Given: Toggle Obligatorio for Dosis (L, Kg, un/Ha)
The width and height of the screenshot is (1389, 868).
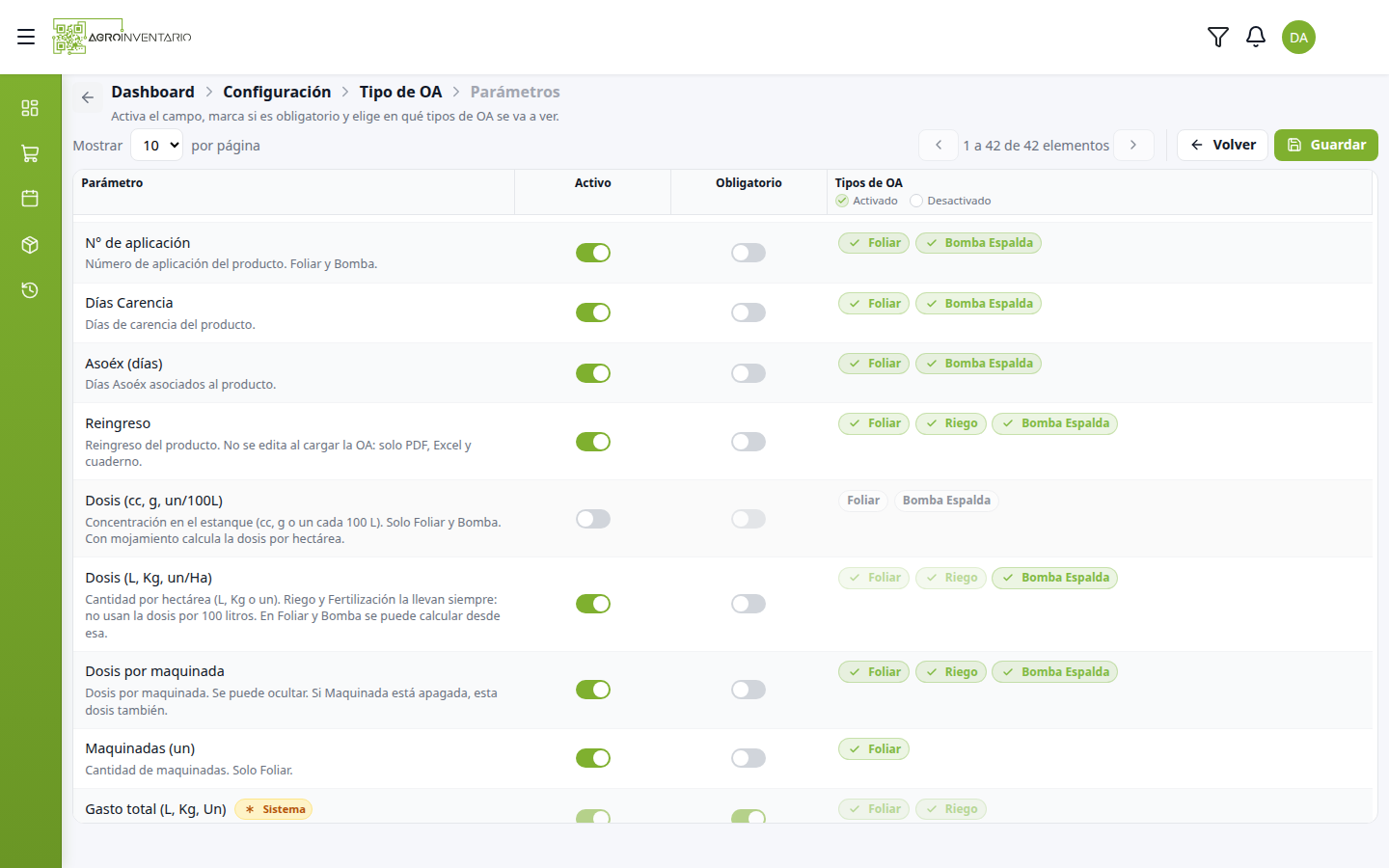Looking at the screenshot, I should click(749, 604).
